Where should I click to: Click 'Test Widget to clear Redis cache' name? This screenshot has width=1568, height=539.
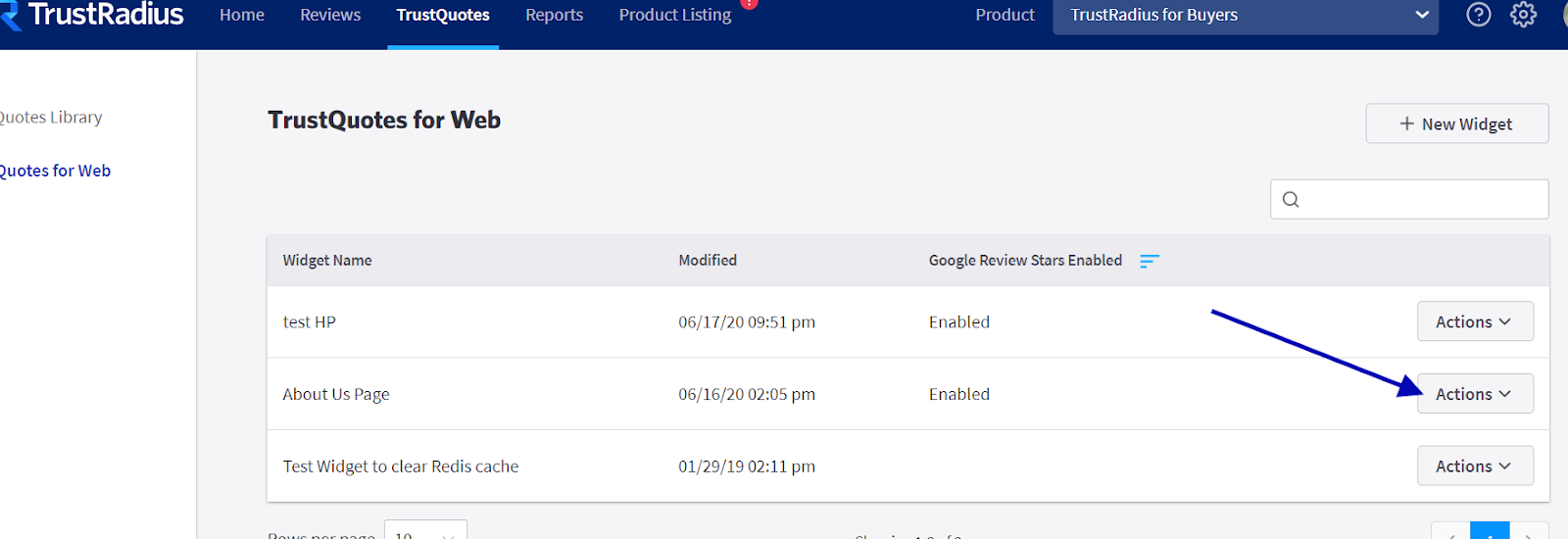401,466
